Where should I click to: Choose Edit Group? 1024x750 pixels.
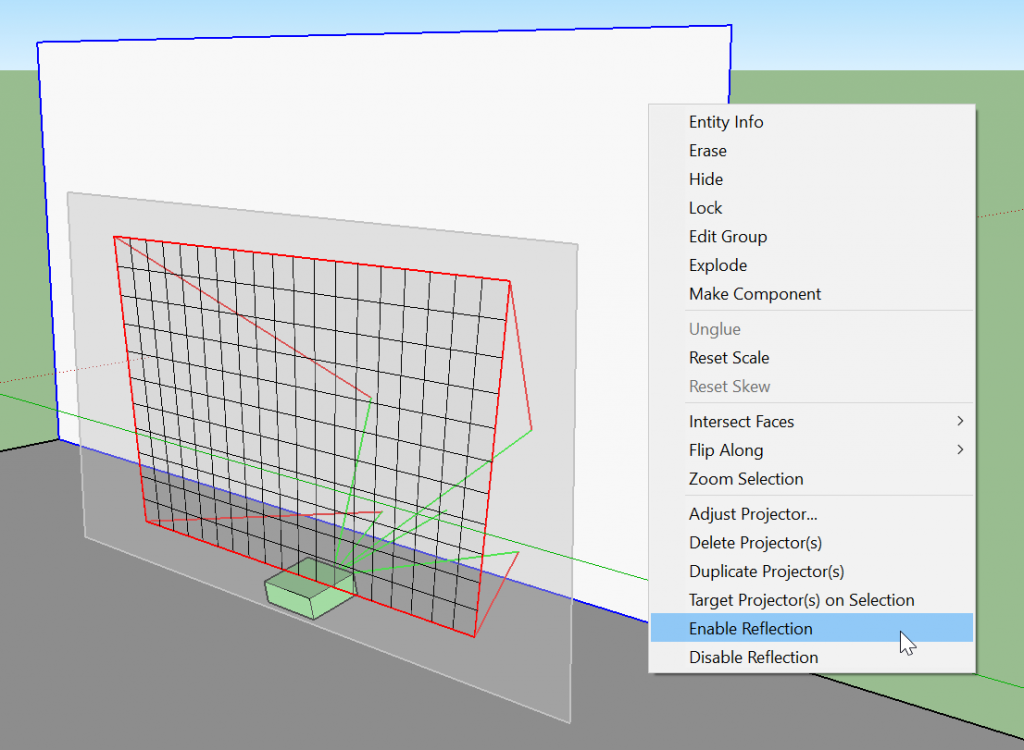click(x=811, y=236)
